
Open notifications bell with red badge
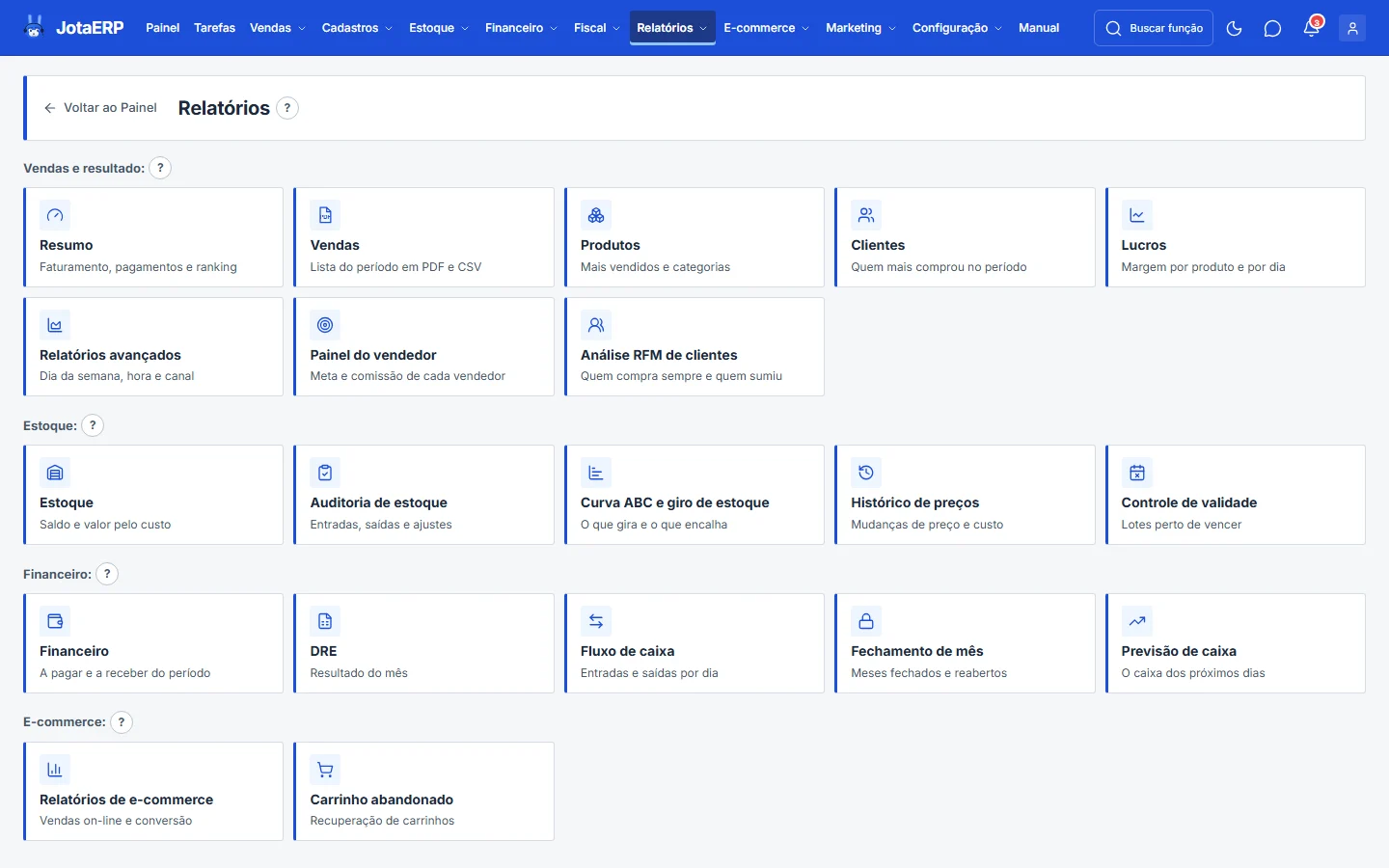pos(1312,28)
